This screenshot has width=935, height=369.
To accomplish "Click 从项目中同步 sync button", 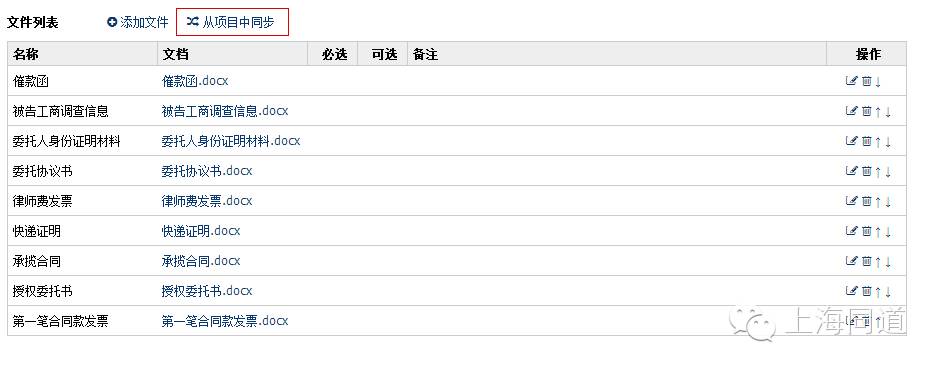I will 232,22.
